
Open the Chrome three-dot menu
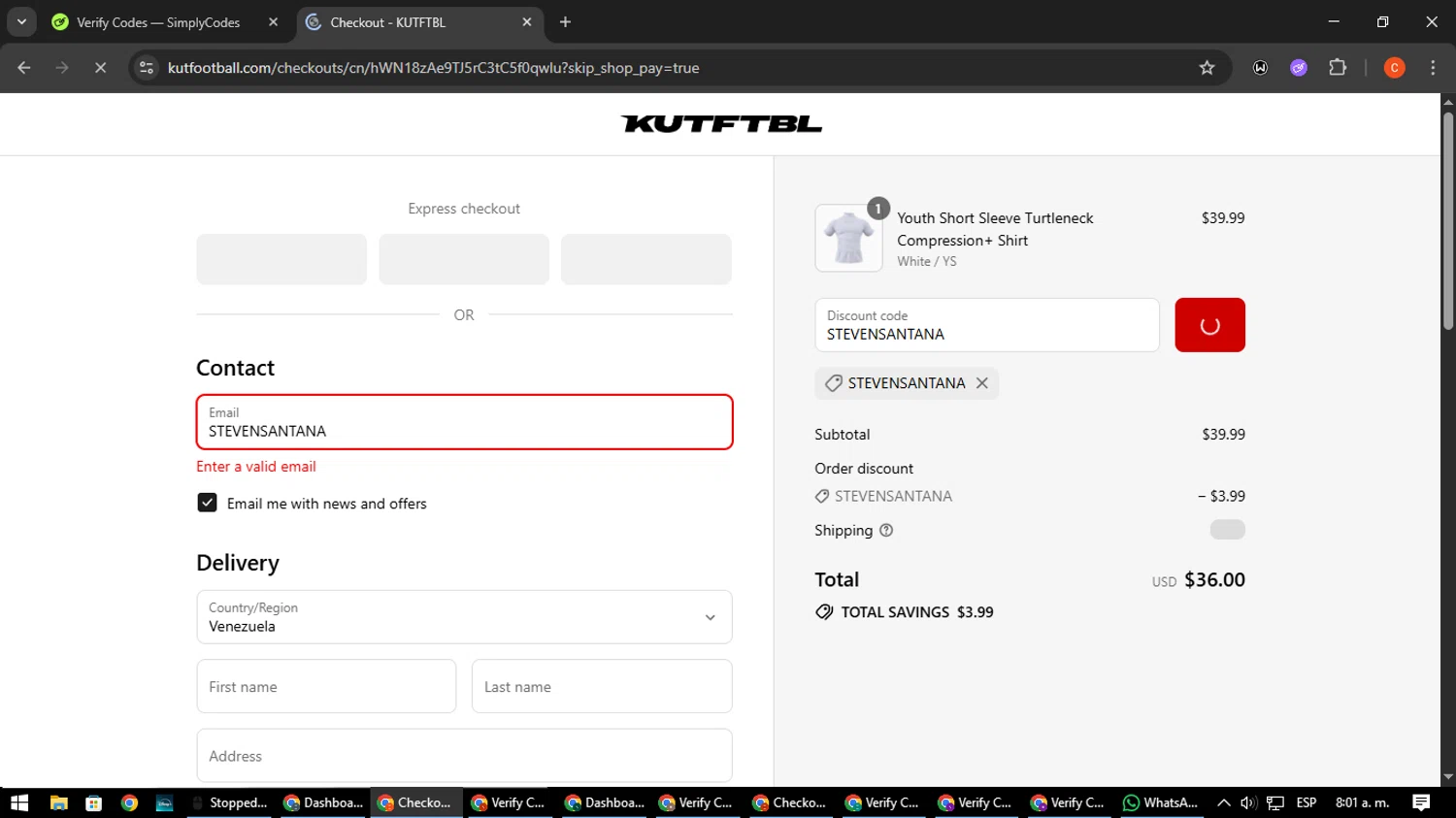click(1433, 68)
